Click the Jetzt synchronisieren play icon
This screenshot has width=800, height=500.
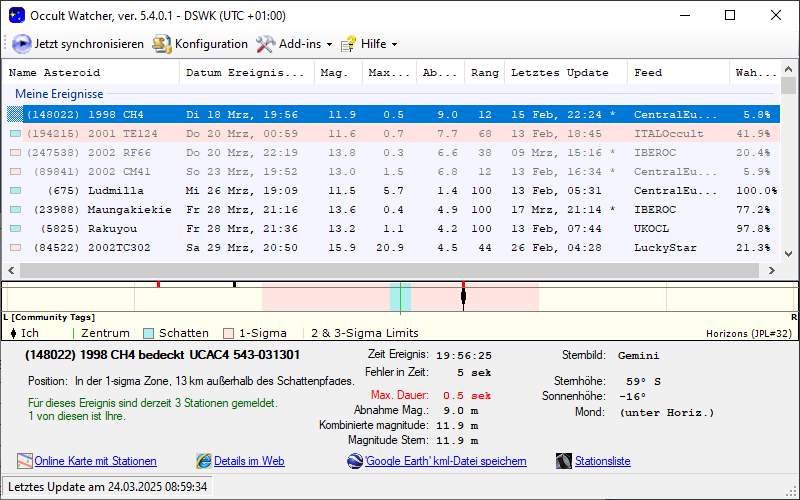[x=21, y=44]
